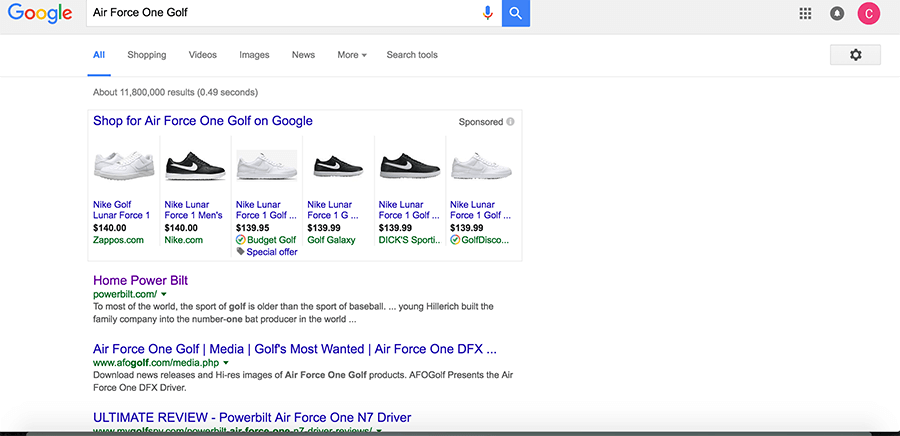The image size is (900, 436).
Task: Switch to the News tab
Action: [303, 55]
